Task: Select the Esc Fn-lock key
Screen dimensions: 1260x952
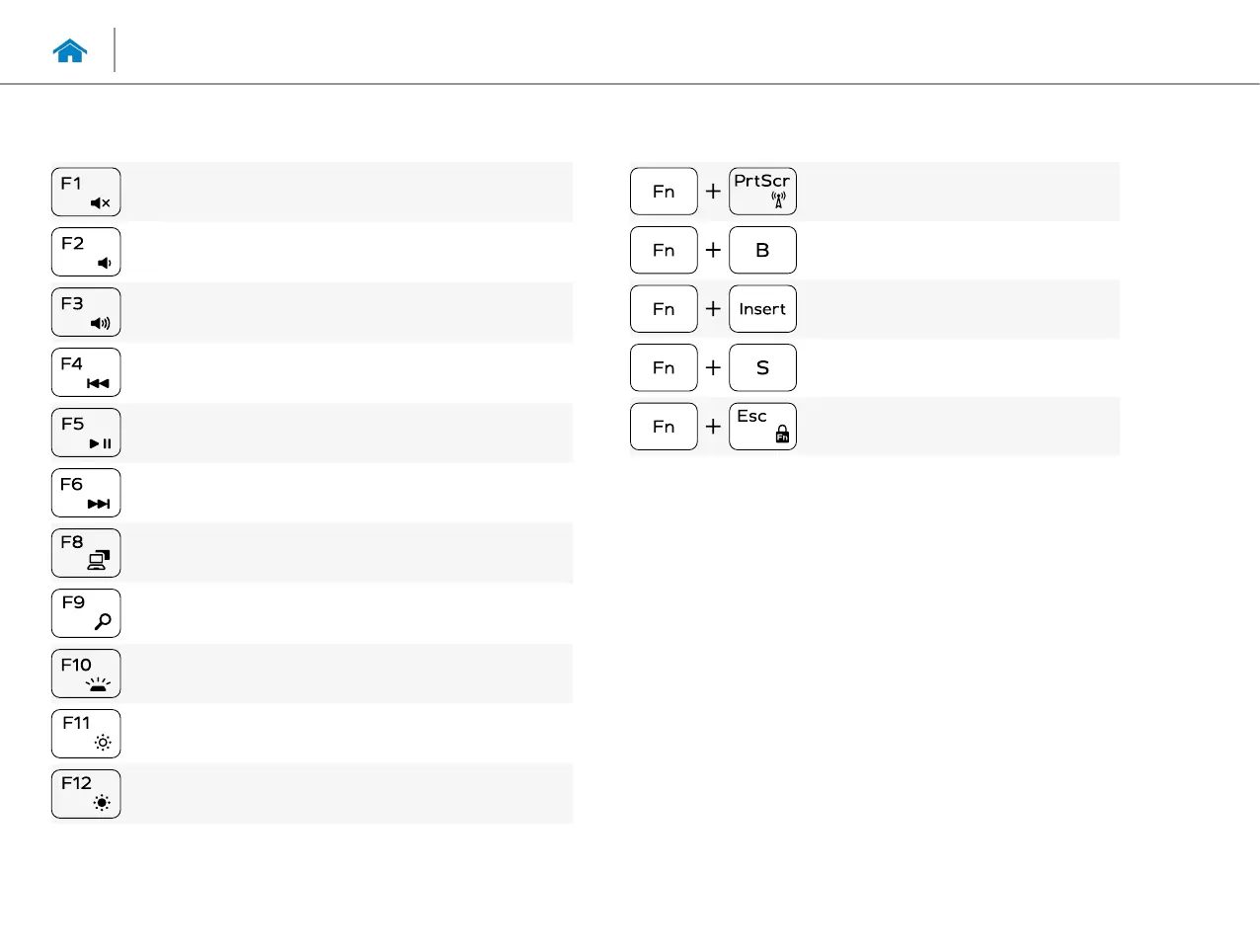Action: (x=762, y=427)
